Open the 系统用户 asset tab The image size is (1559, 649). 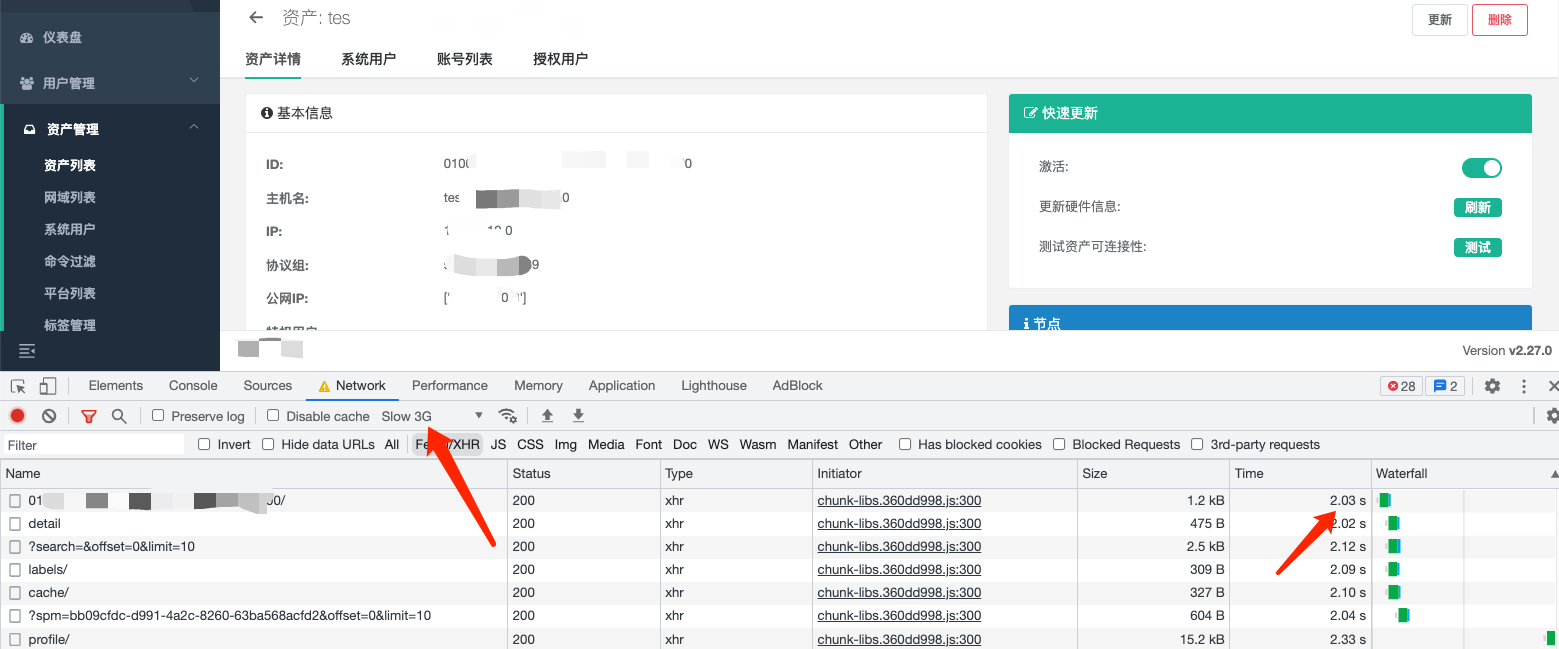click(x=369, y=59)
